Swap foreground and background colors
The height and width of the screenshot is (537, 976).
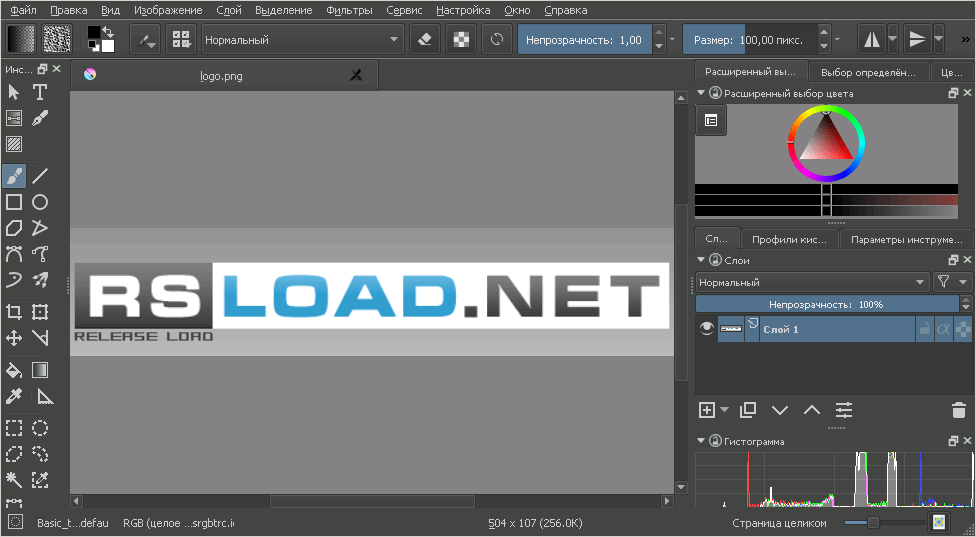click(x=108, y=31)
